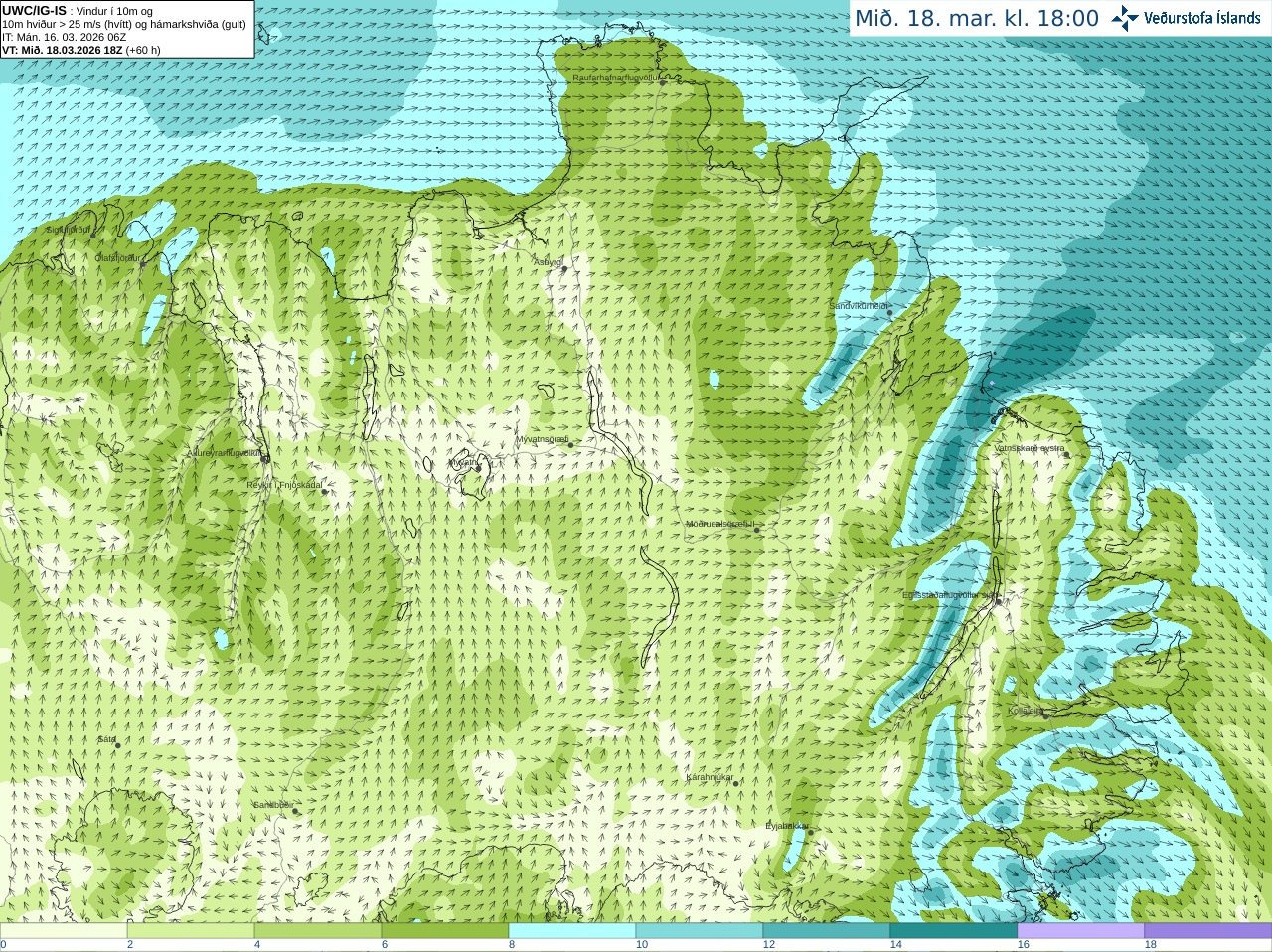Select the Ásbyrgi station point
1272x952 pixels.
click(x=564, y=269)
